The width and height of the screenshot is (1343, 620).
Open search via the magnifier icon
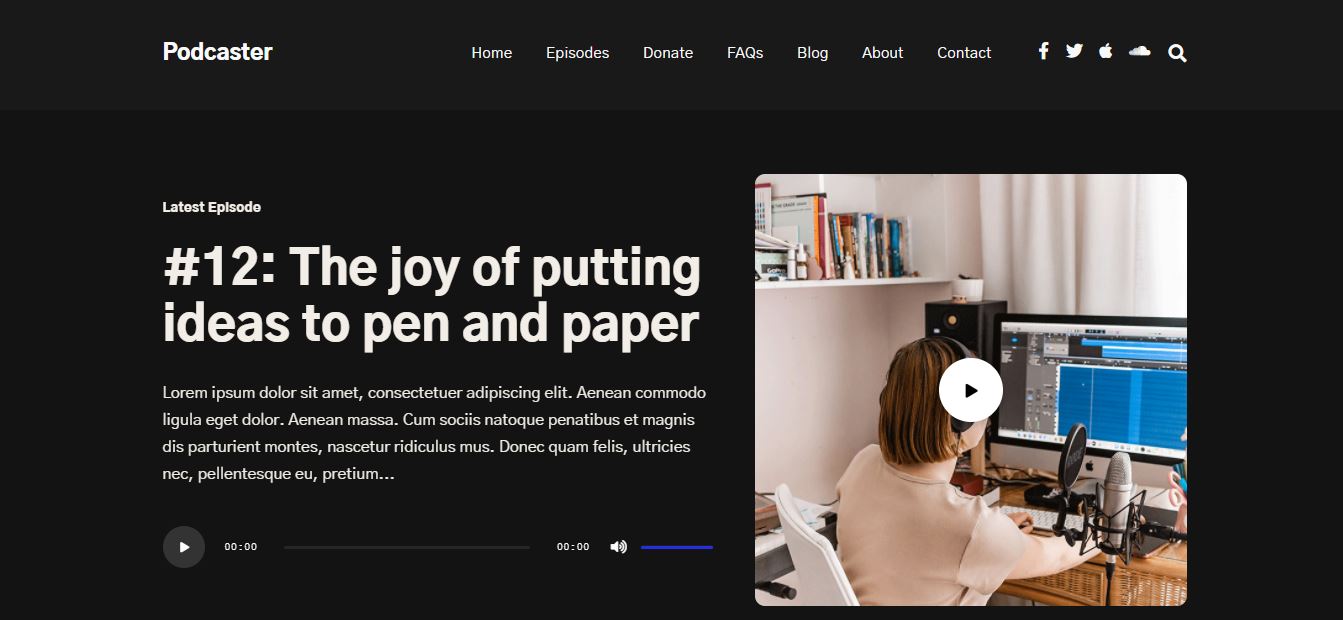pos(1177,52)
